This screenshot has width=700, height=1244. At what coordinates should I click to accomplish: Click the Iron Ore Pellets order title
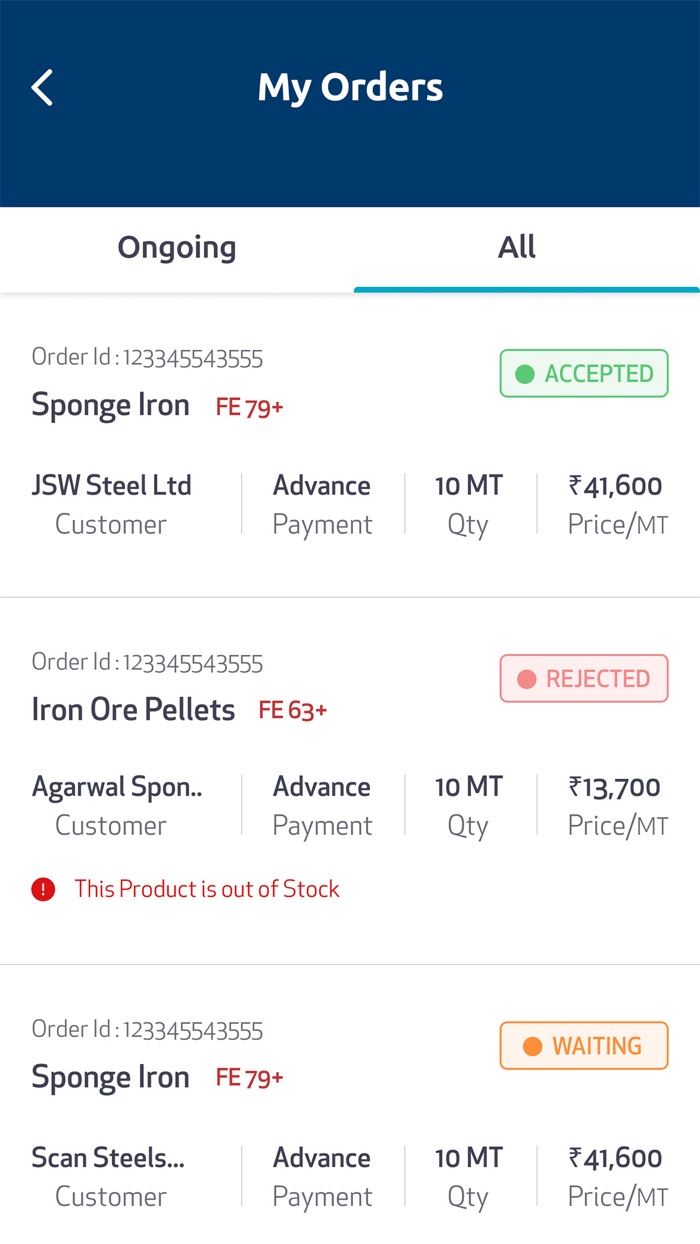(133, 710)
